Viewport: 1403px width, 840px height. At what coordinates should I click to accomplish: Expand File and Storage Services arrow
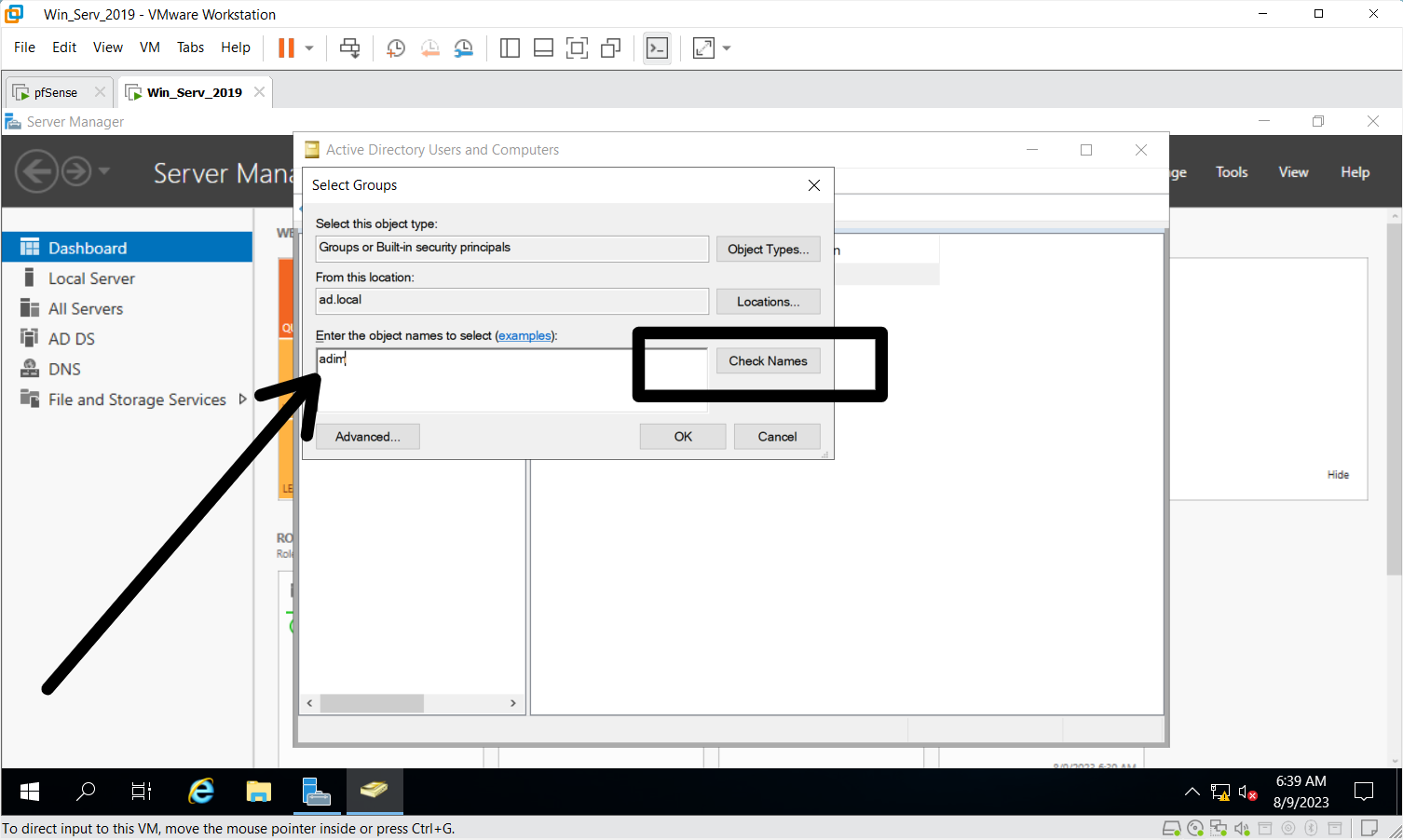point(242,400)
